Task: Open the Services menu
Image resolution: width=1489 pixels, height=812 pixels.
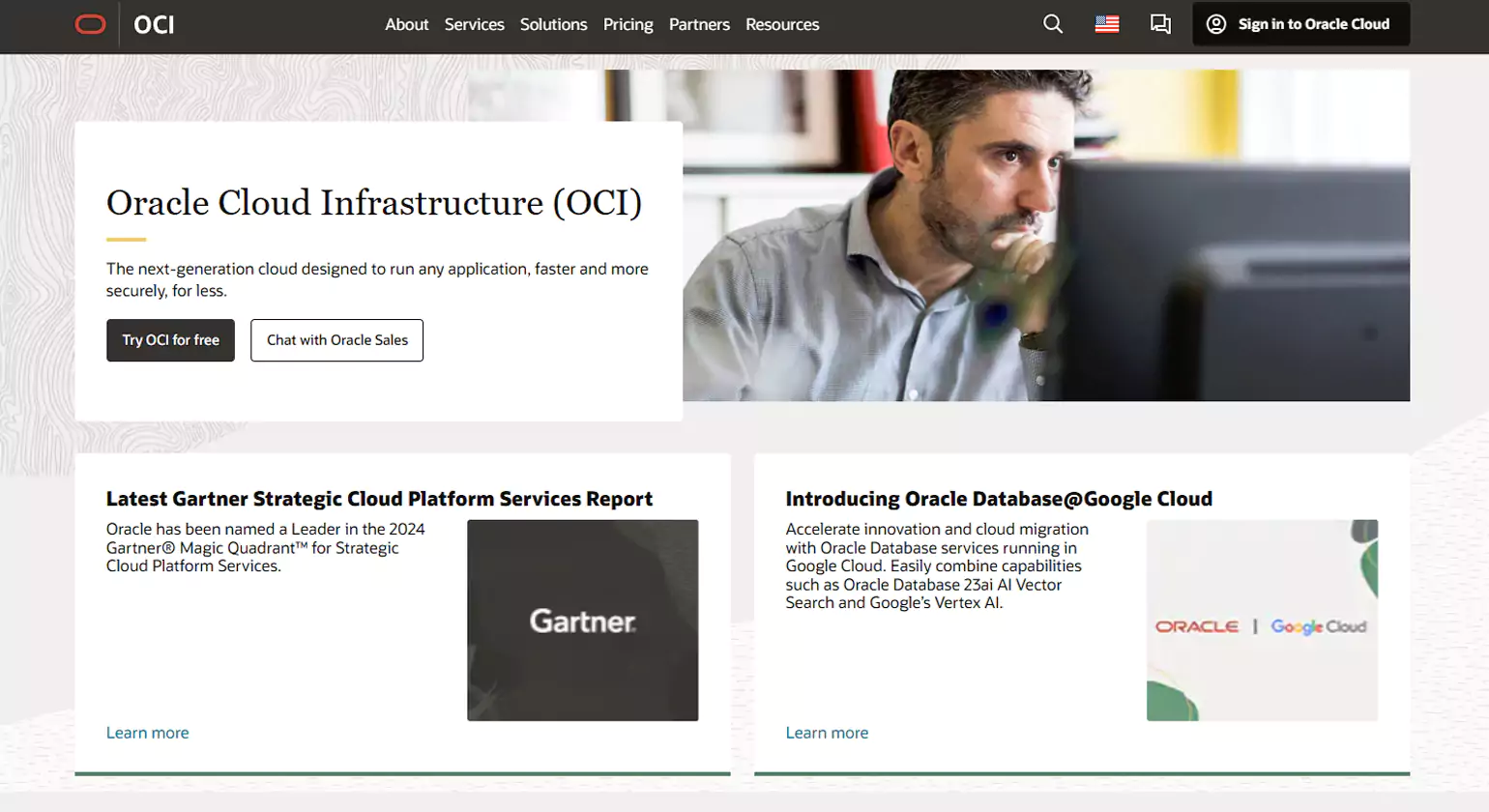Action: pyautogui.click(x=474, y=24)
